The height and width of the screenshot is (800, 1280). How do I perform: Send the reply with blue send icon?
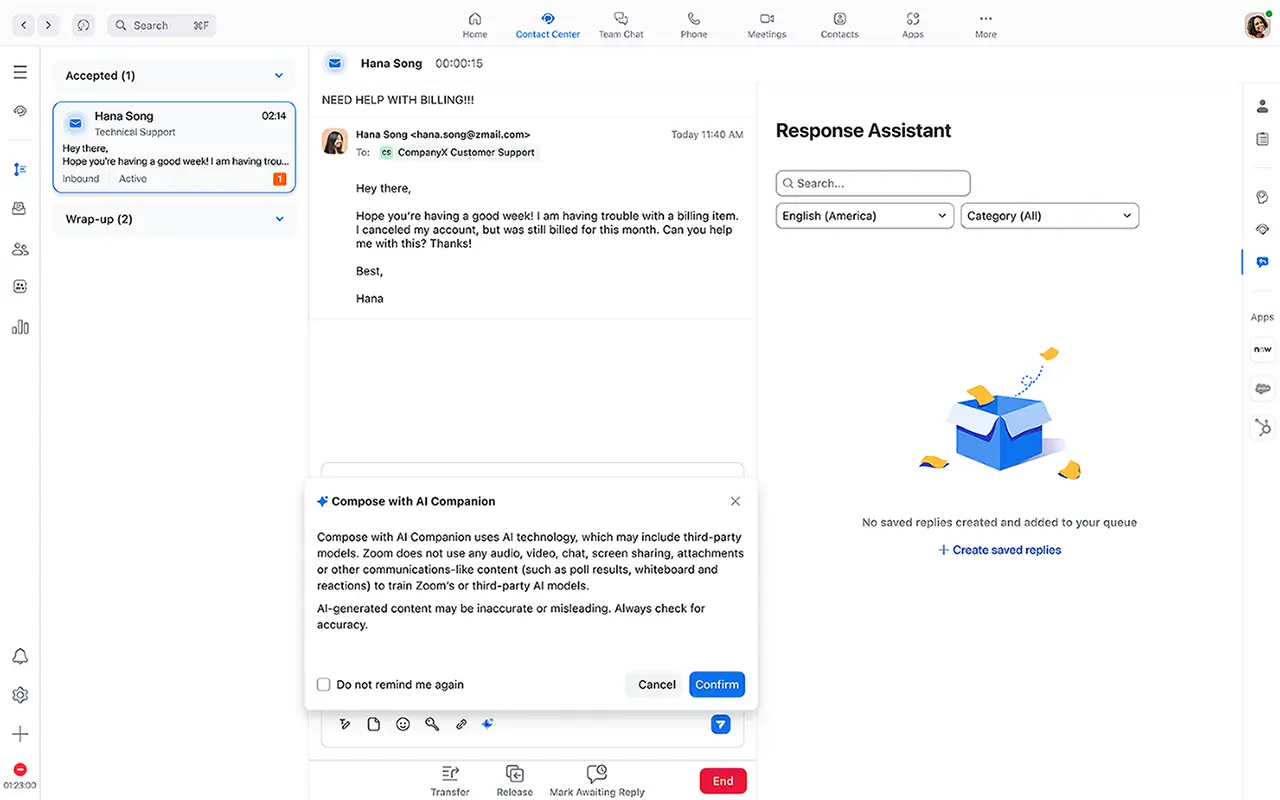tap(720, 724)
